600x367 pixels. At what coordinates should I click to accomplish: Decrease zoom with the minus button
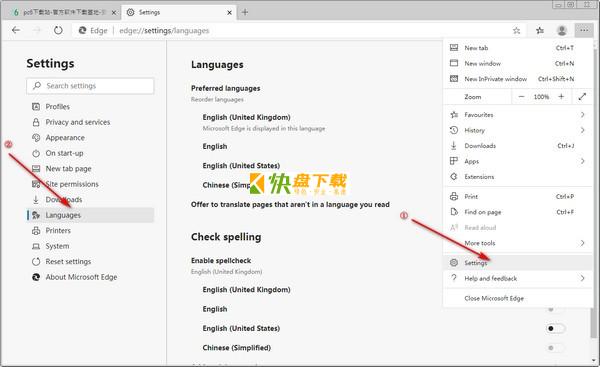pyautogui.click(x=521, y=97)
